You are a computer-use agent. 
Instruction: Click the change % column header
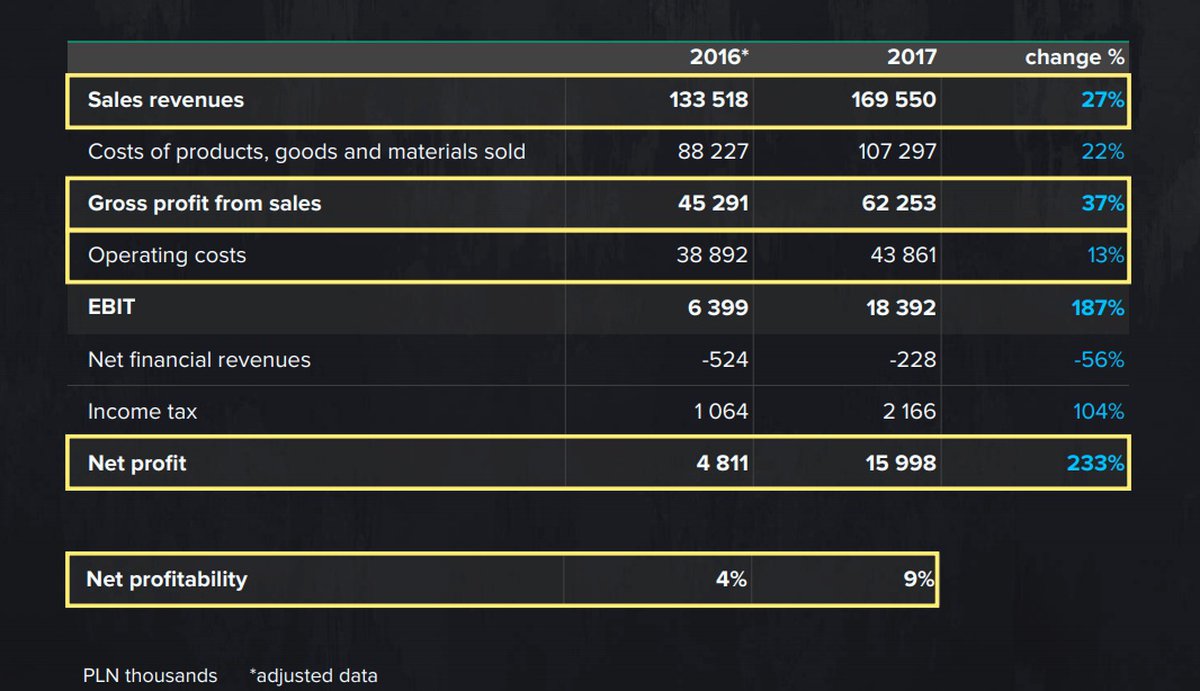(1075, 57)
